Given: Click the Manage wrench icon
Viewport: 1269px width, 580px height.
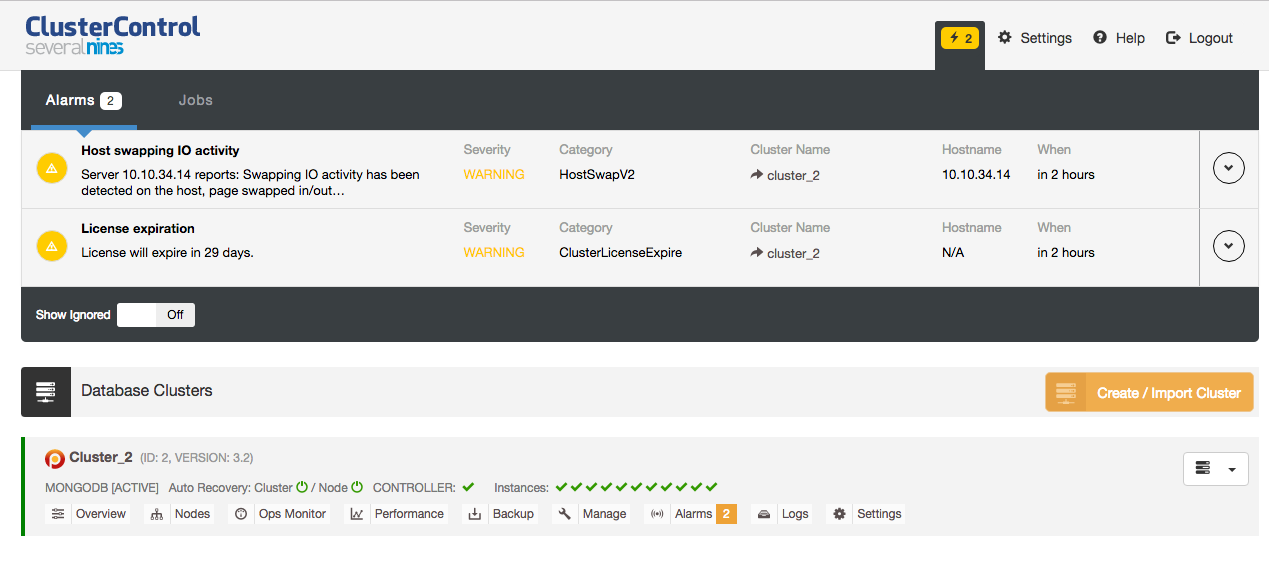Looking at the screenshot, I should pos(565,514).
